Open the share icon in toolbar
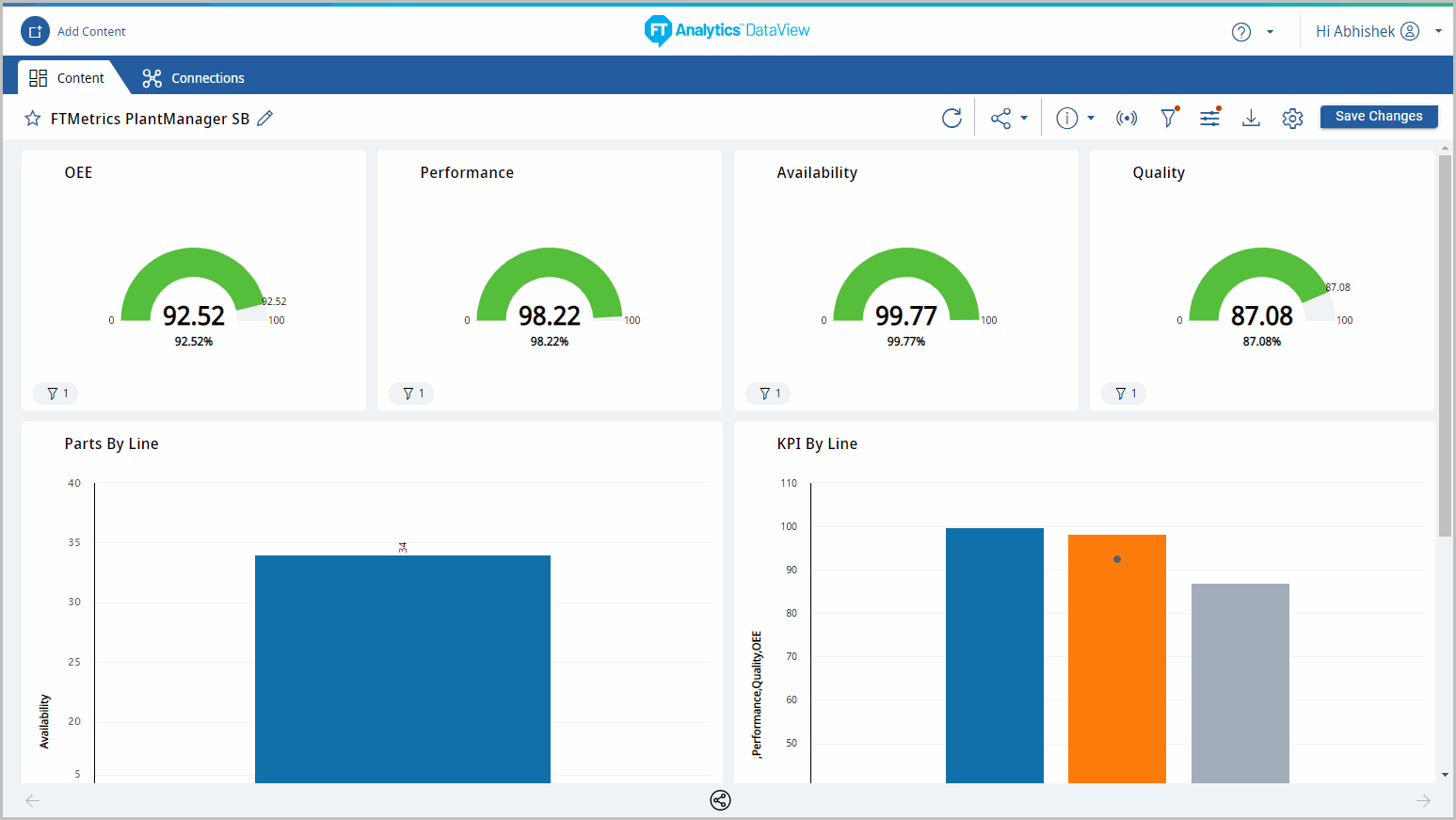 click(x=1000, y=118)
